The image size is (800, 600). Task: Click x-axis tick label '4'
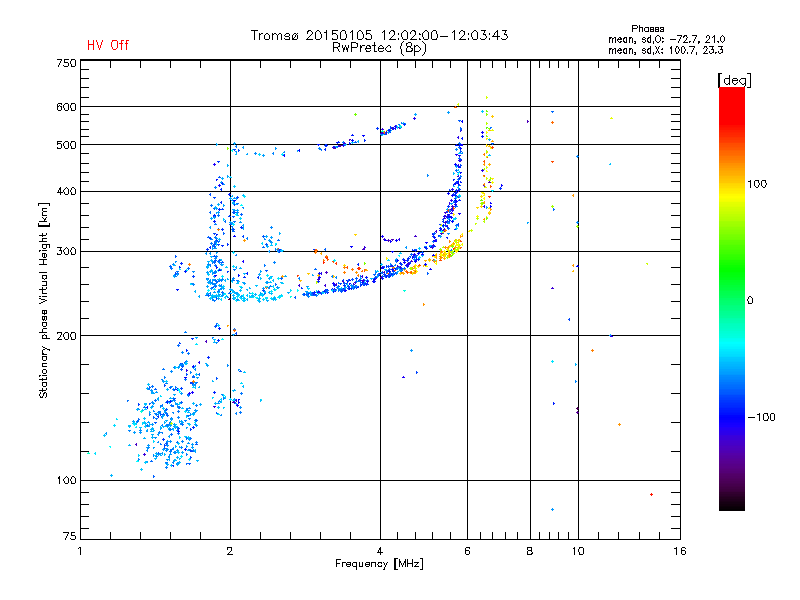380,551
